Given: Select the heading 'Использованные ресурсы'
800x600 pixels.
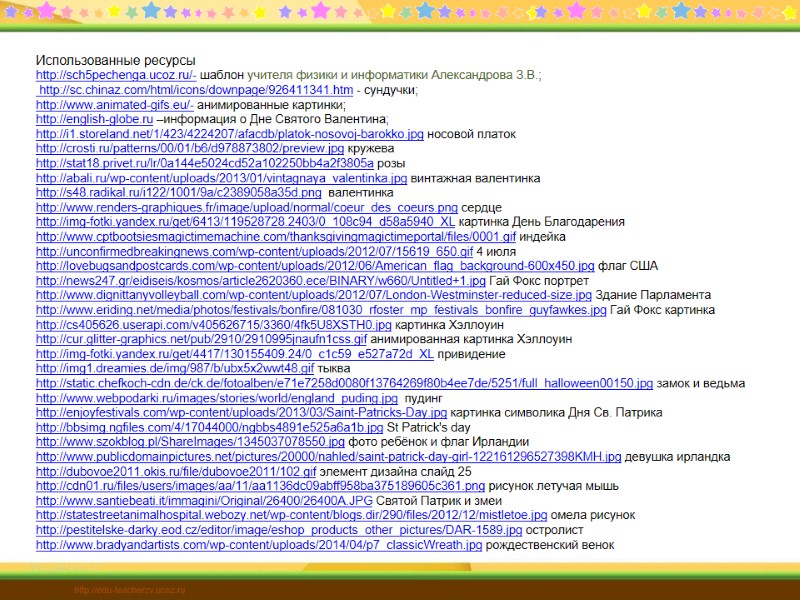Looking at the screenshot, I should tap(116, 60).
